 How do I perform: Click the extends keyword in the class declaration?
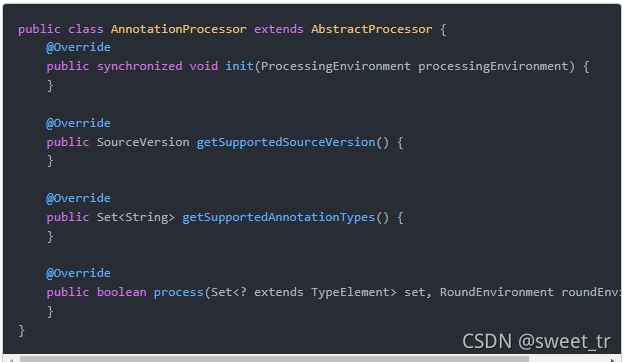coord(279,29)
